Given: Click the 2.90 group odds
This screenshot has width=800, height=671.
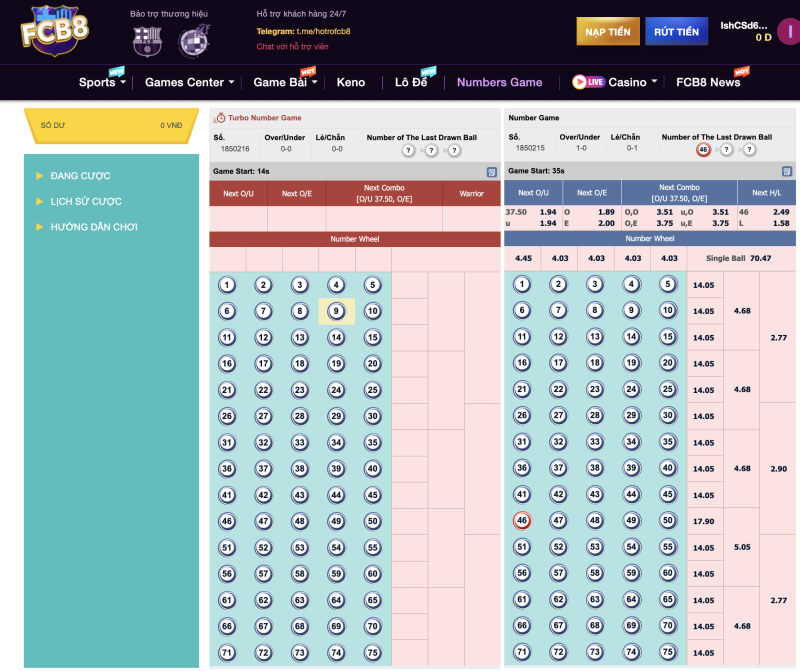Looking at the screenshot, I should 779,469.
